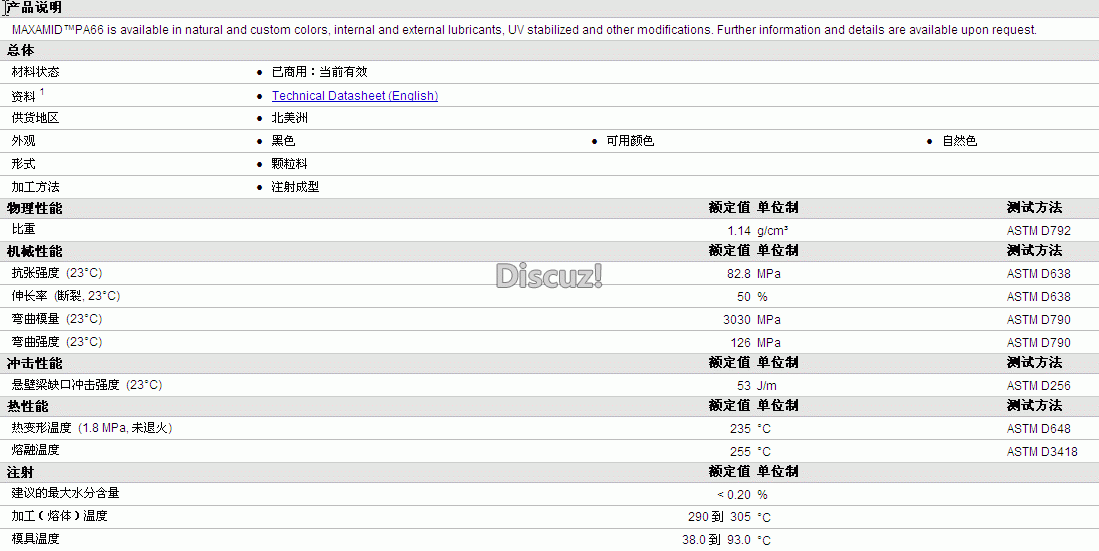
Task: Click the ASTM D792 test method
Action: 1039,231
